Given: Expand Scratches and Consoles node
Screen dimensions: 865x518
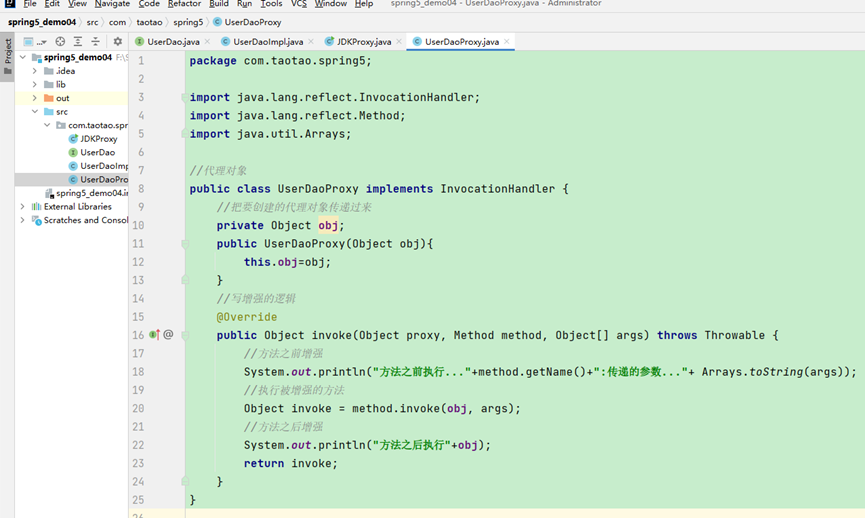Looking at the screenshot, I should (23, 220).
